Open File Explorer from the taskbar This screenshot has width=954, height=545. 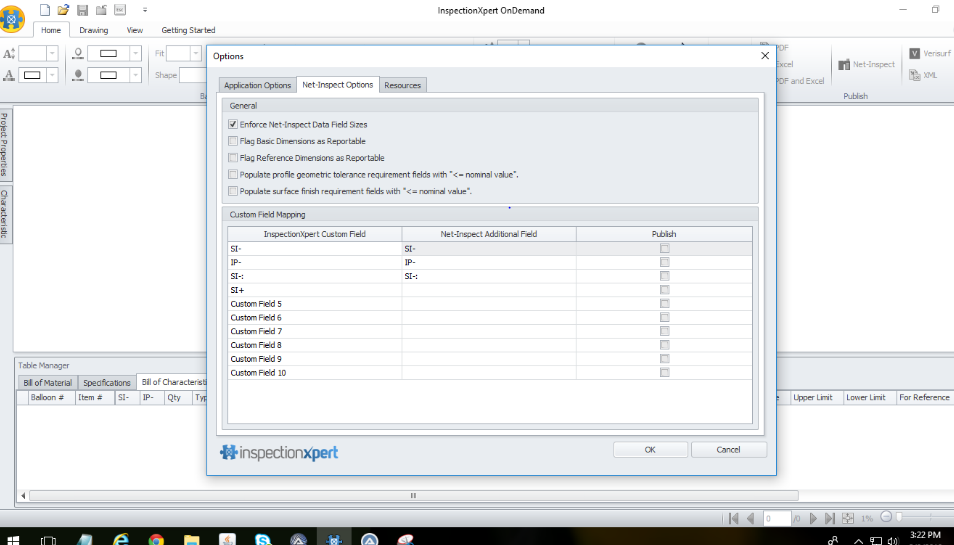[x=192, y=540]
